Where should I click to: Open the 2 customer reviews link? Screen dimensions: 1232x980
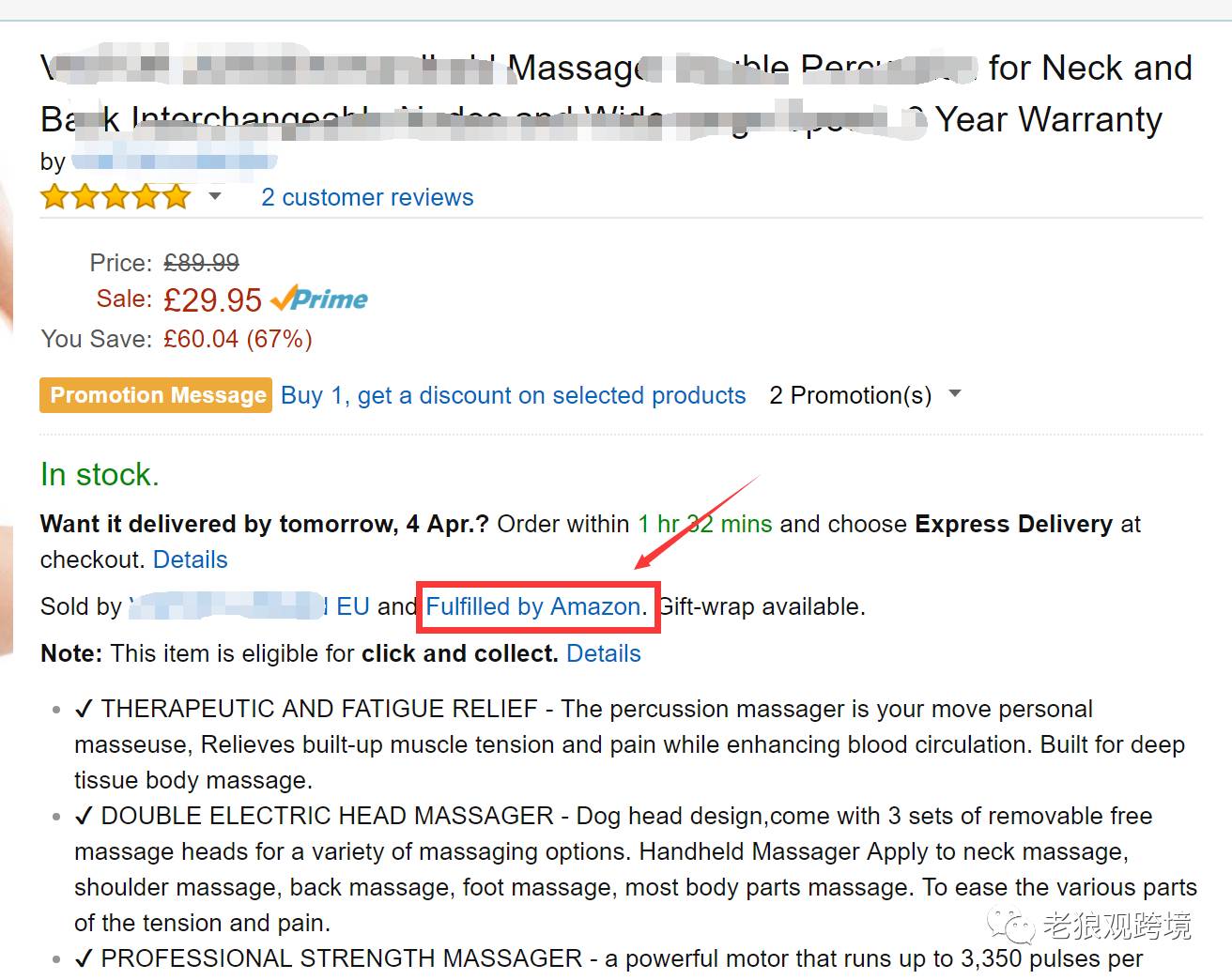[x=367, y=197]
